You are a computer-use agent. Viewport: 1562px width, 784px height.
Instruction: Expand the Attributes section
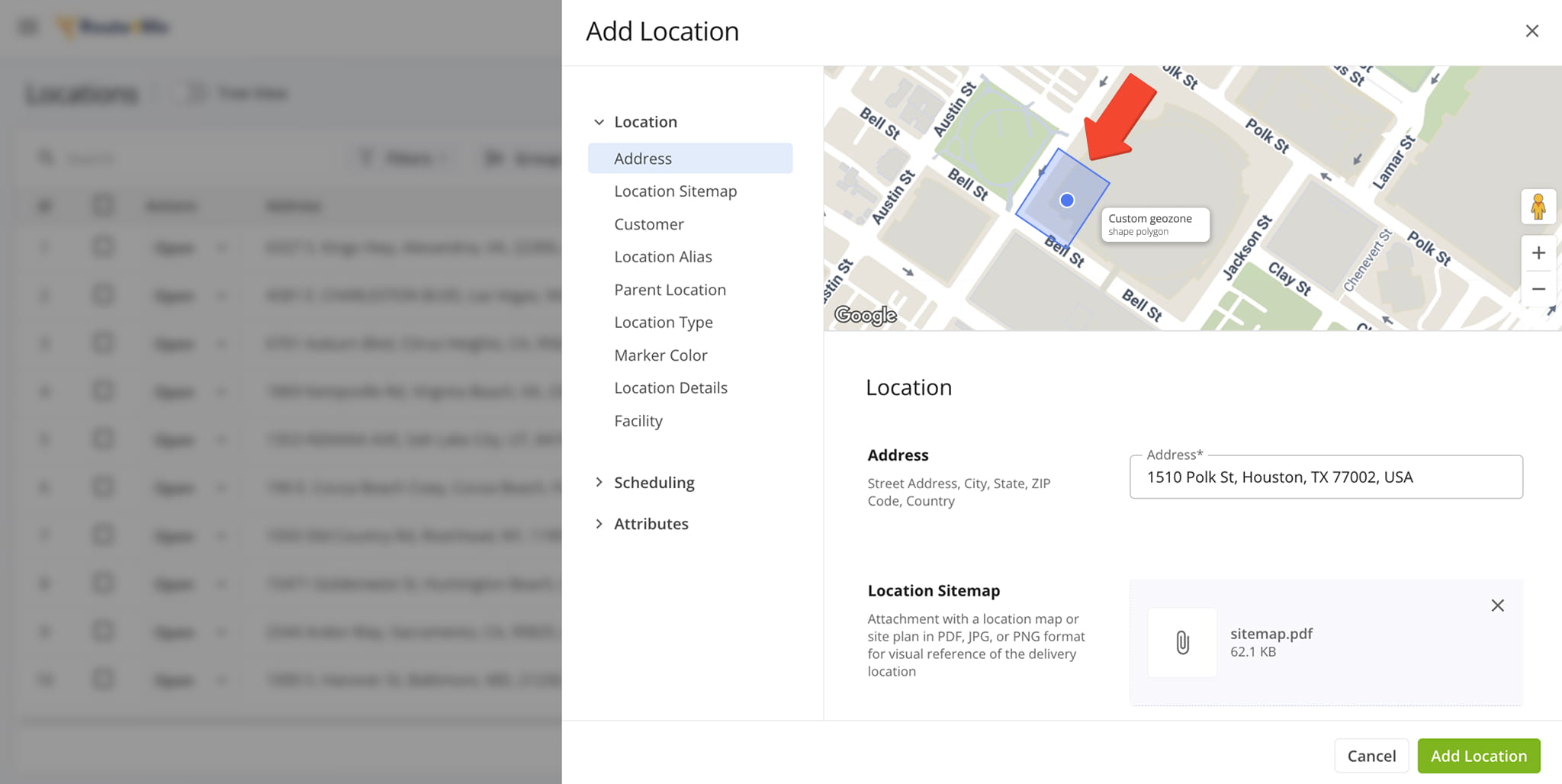tap(599, 524)
